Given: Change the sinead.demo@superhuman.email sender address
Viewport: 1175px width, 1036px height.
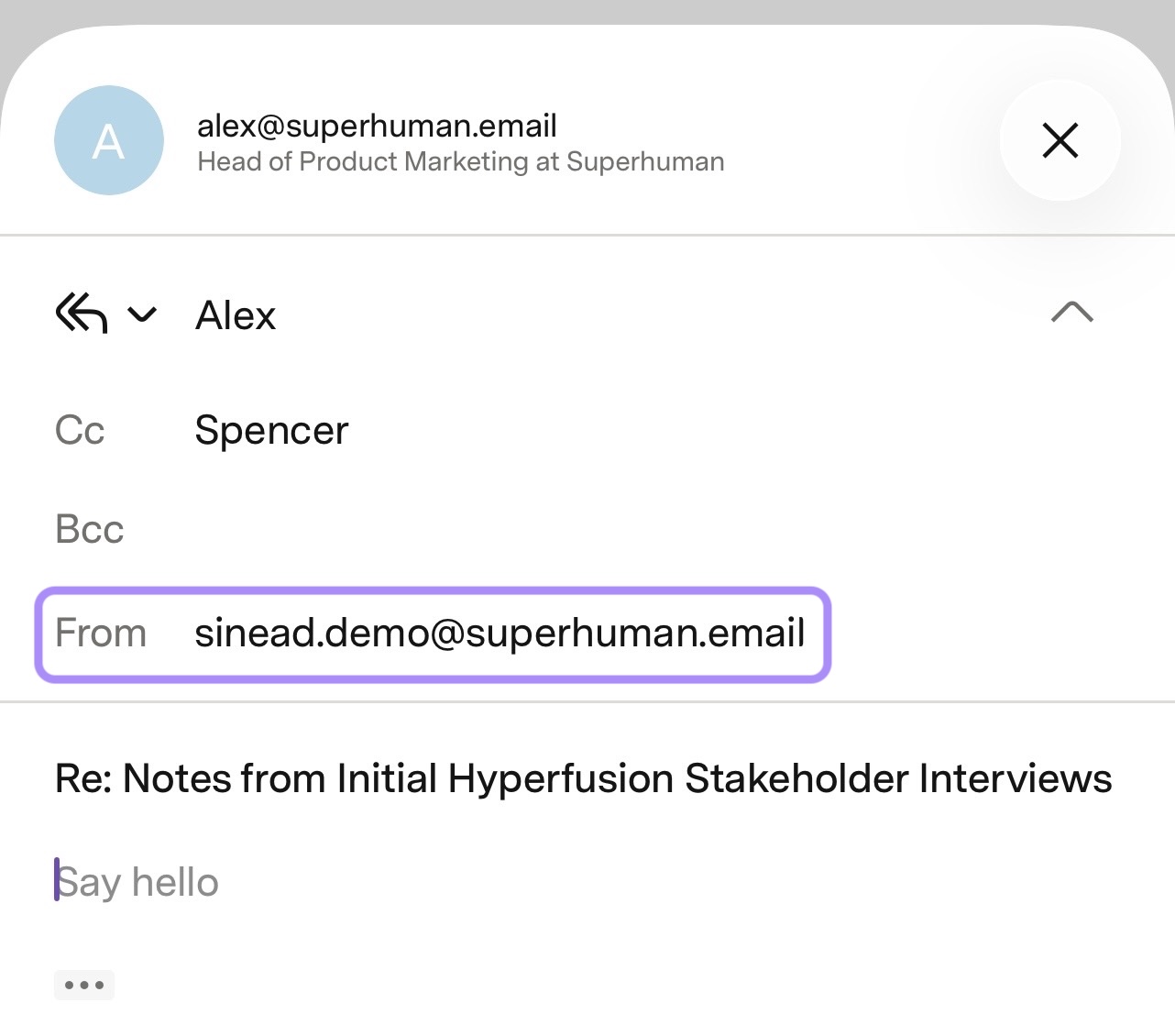Looking at the screenshot, I should click(500, 634).
